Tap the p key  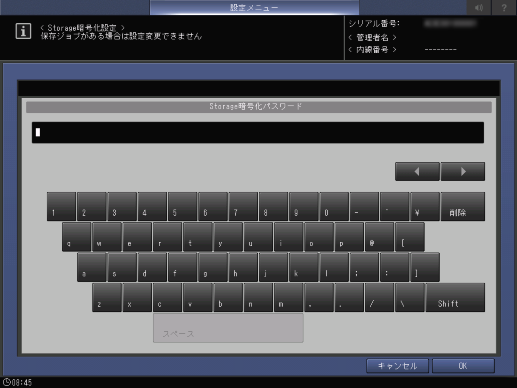(x=349, y=237)
